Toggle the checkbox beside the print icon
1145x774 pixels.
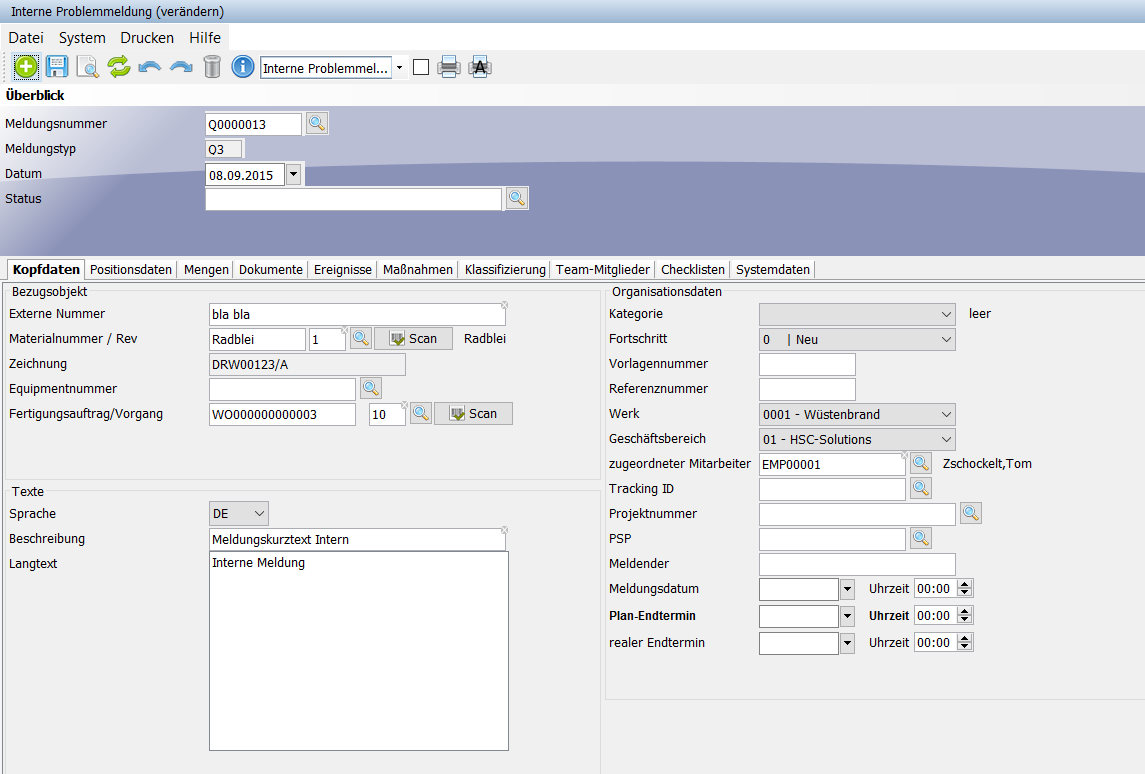[x=421, y=67]
